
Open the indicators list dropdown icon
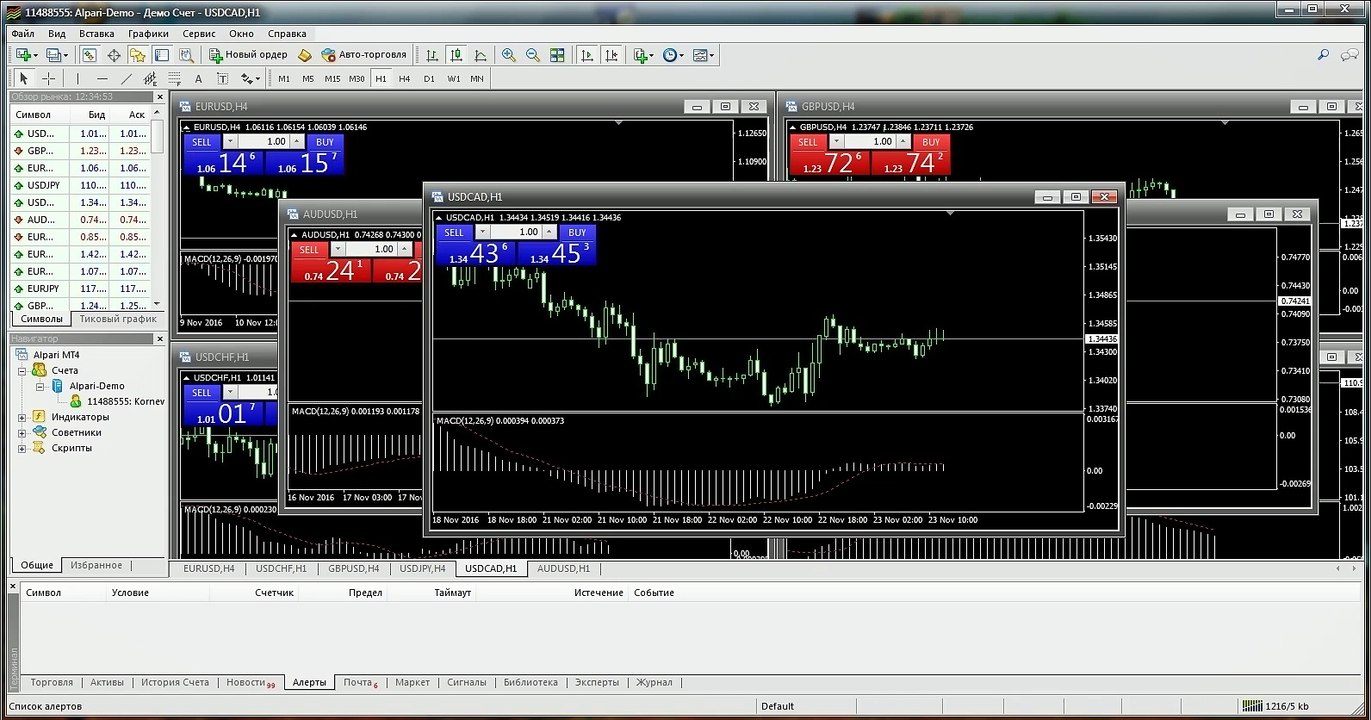(x=643, y=55)
